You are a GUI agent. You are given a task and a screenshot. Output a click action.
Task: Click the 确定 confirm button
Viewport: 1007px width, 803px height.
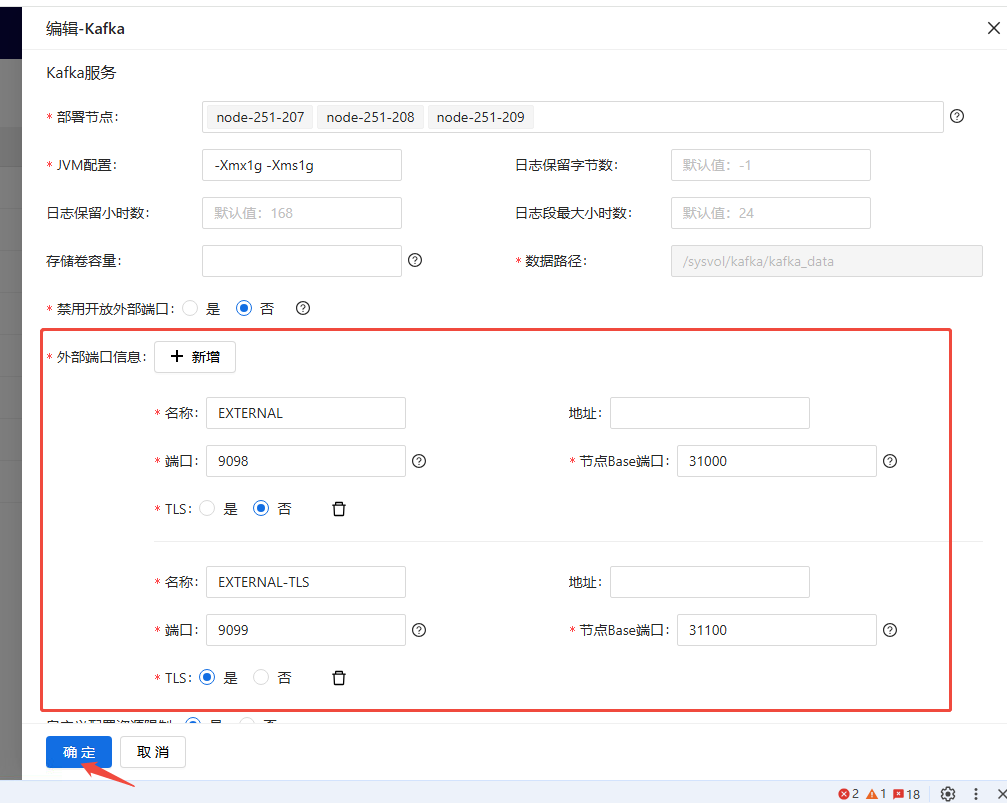click(x=78, y=752)
